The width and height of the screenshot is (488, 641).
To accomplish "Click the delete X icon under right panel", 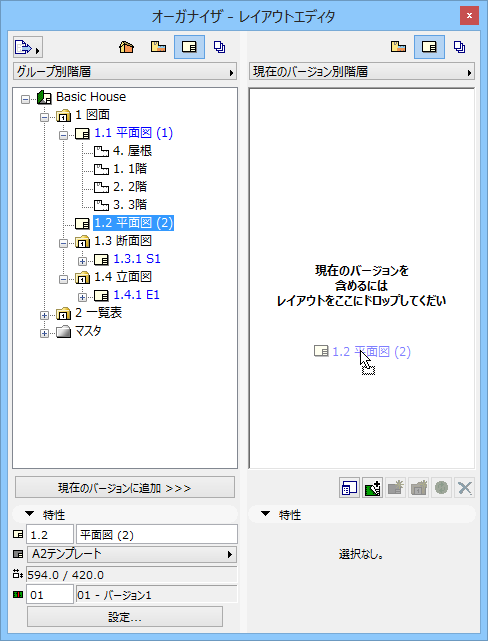I will [x=465, y=488].
